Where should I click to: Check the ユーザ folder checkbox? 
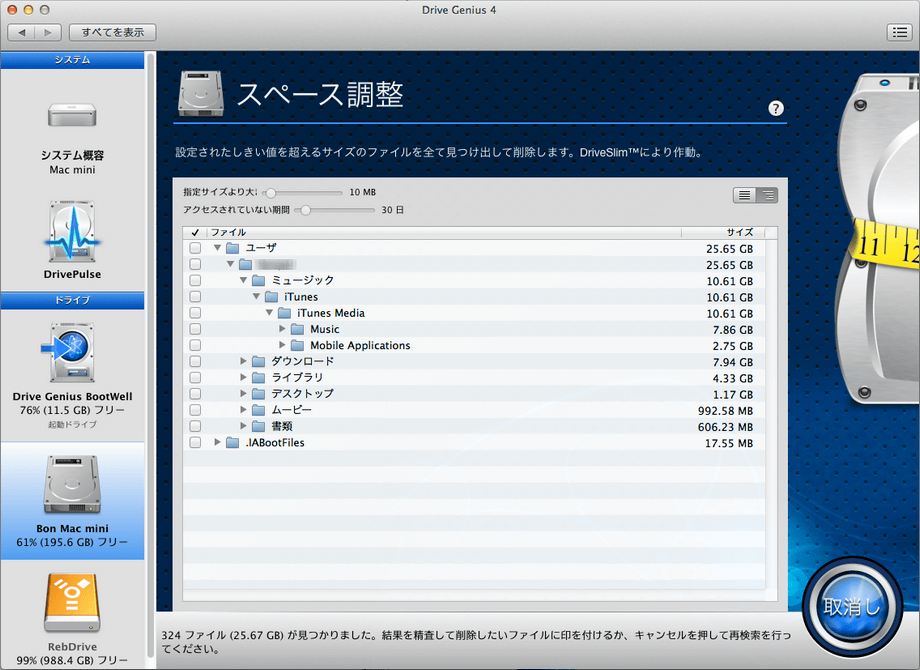pos(195,248)
